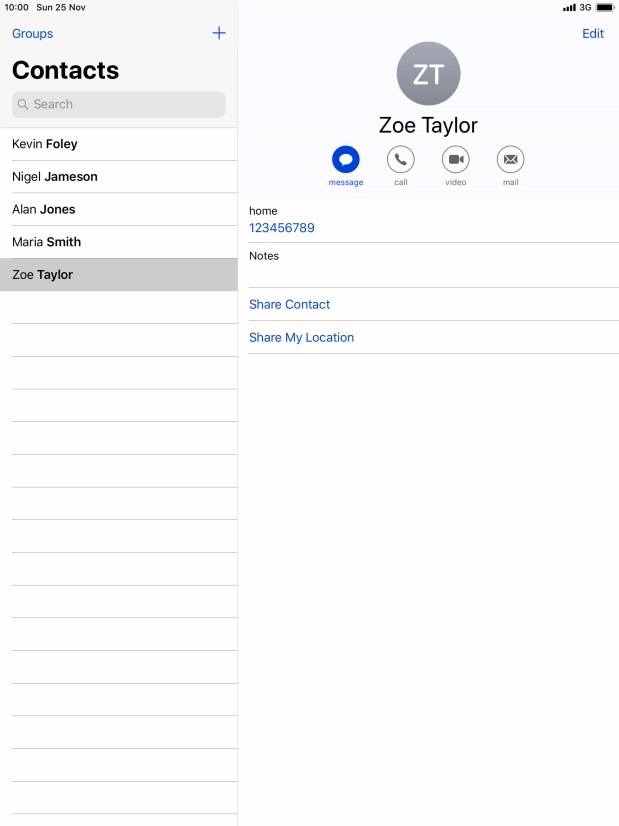The image size is (619, 826).
Task: Edit Zoe Taylor's contact
Action: [x=593, y=34]
